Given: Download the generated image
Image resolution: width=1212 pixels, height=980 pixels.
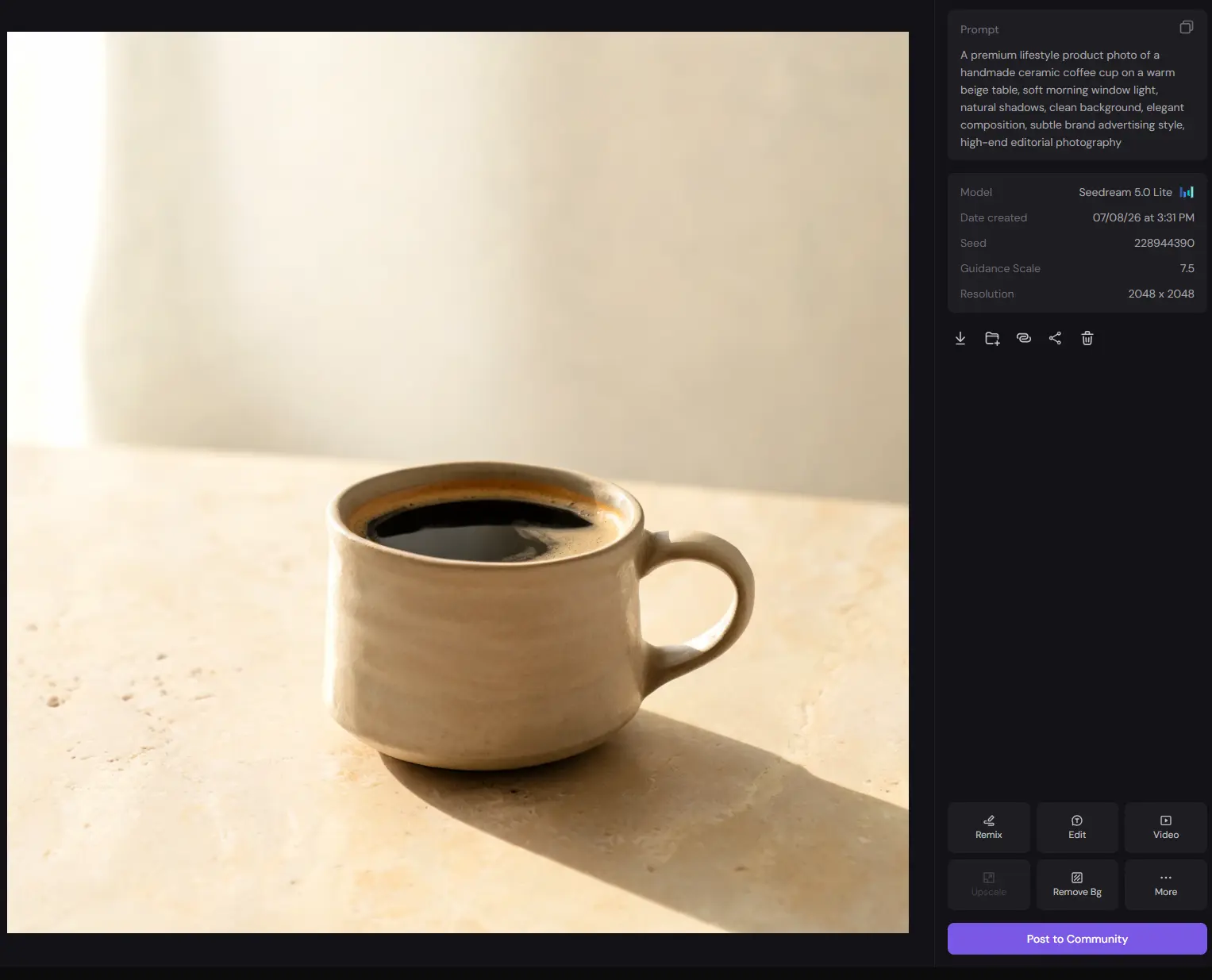Looking at the screenshot, I should pos(960,339).
